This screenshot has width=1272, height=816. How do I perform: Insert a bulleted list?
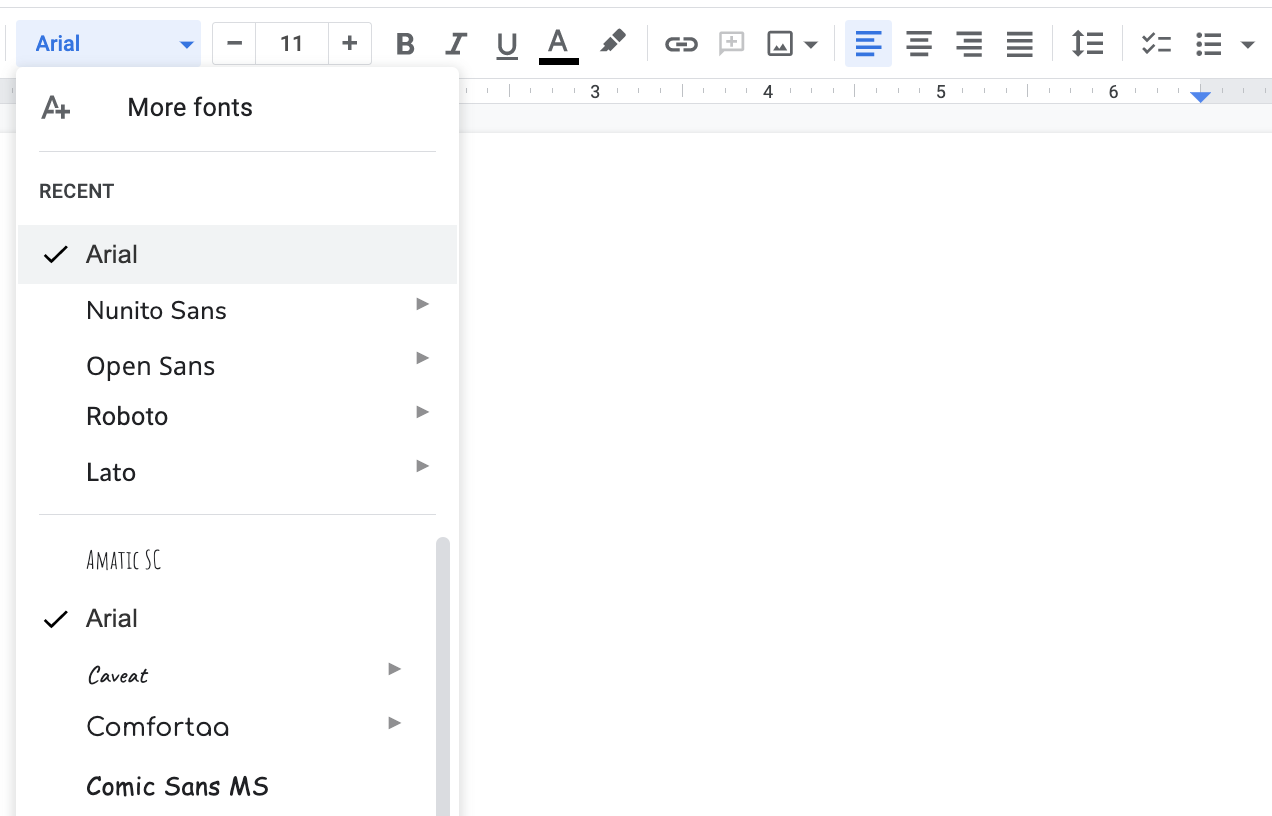[1209, 44]
